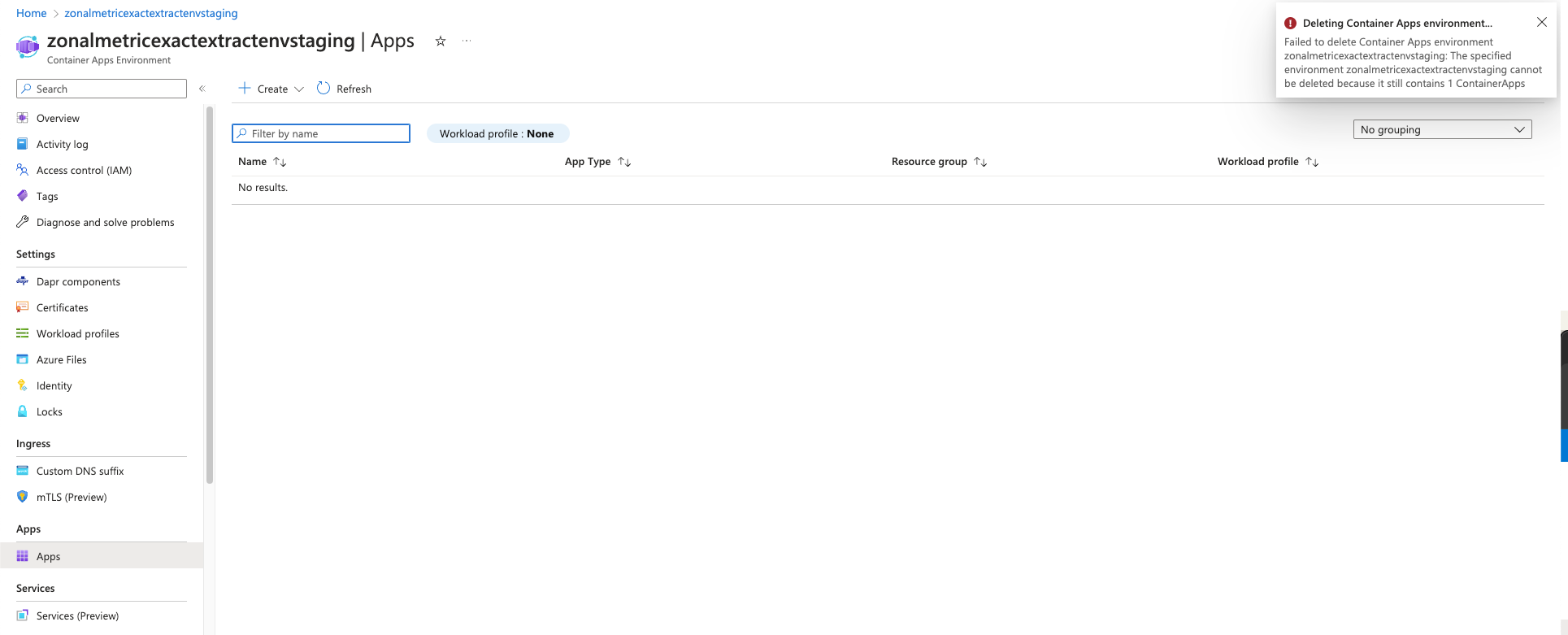The image size is (1568, 635).
Task: Refresh the apps list
Action: (x=344, y=89)
